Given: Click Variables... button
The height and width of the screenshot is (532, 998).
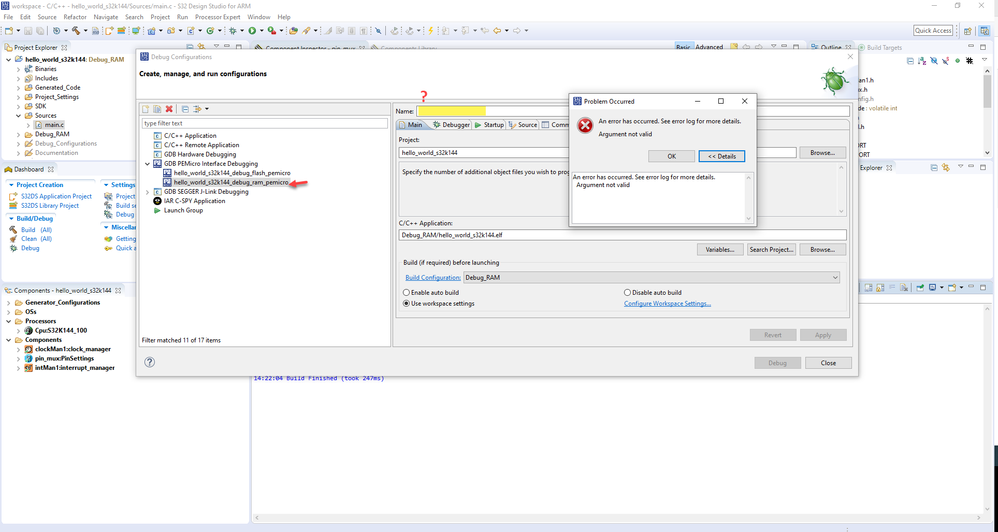Looking at the screenshot, I should [720, 249].
